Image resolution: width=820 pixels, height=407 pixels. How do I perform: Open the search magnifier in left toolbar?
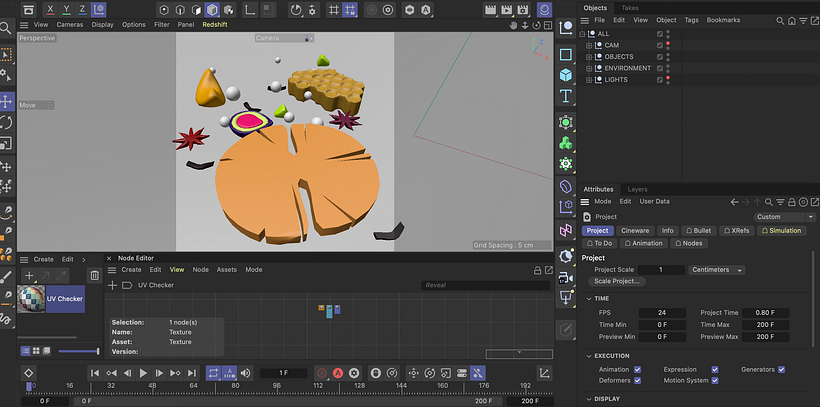[x=6, y=28]
